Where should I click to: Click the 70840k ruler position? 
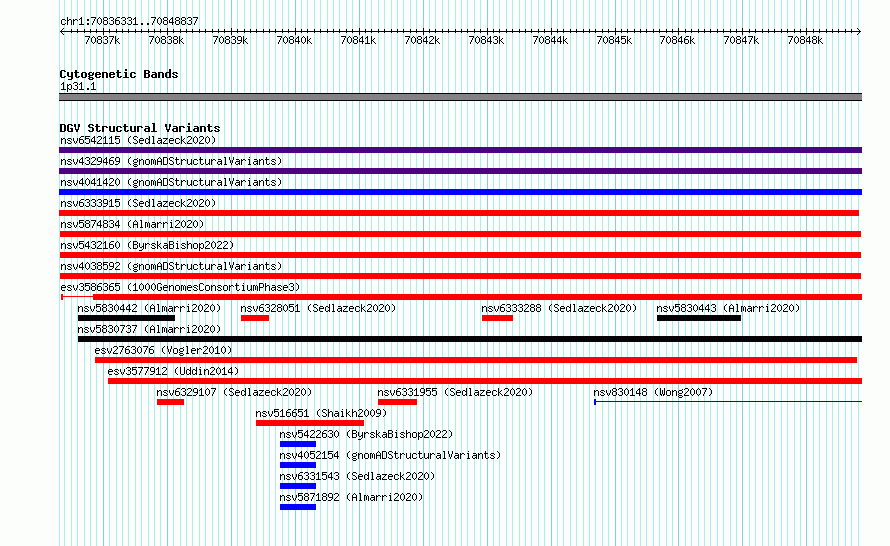(294, 40)
